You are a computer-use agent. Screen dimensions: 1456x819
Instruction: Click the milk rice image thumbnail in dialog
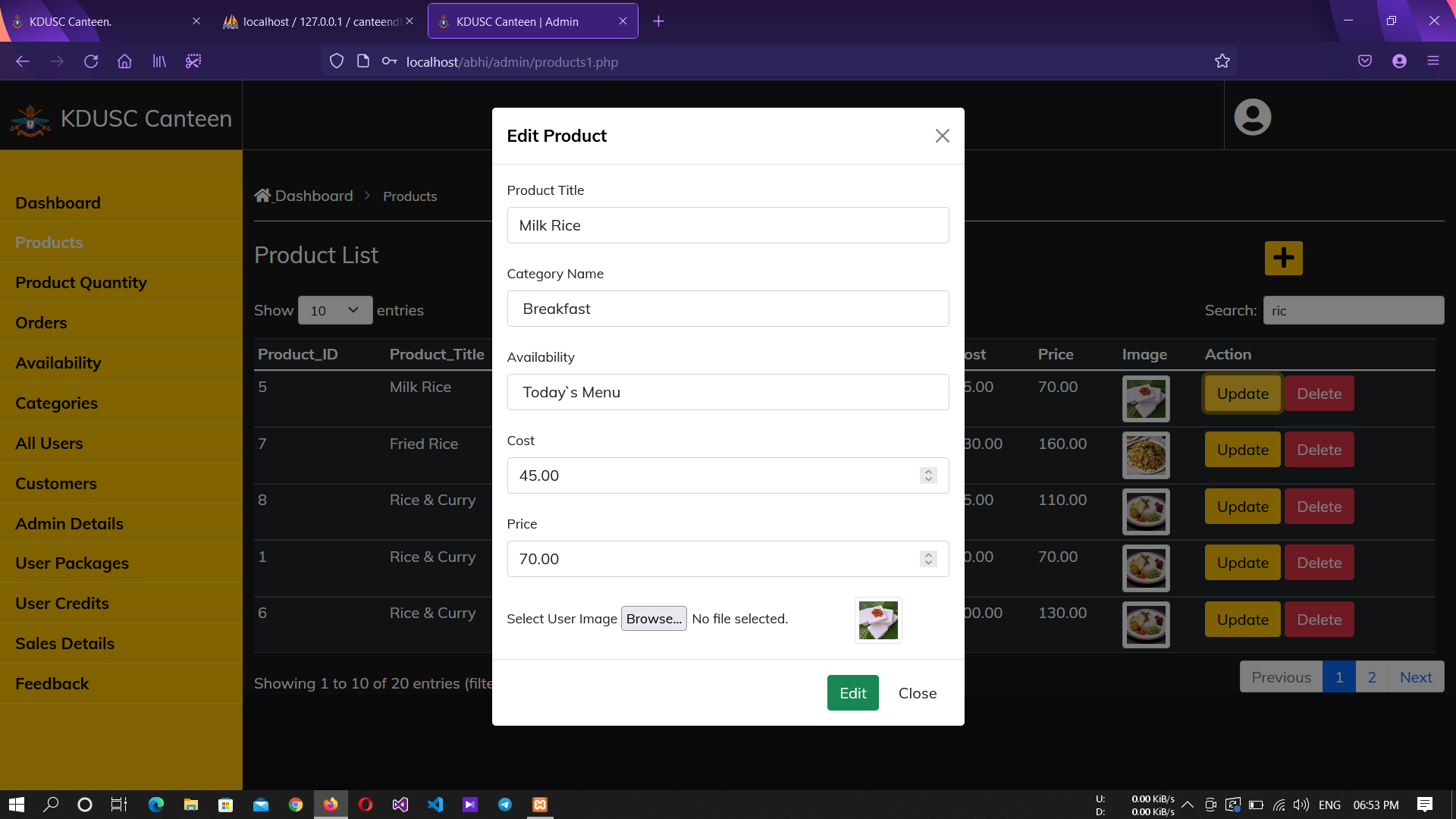(x=878, y=620)
